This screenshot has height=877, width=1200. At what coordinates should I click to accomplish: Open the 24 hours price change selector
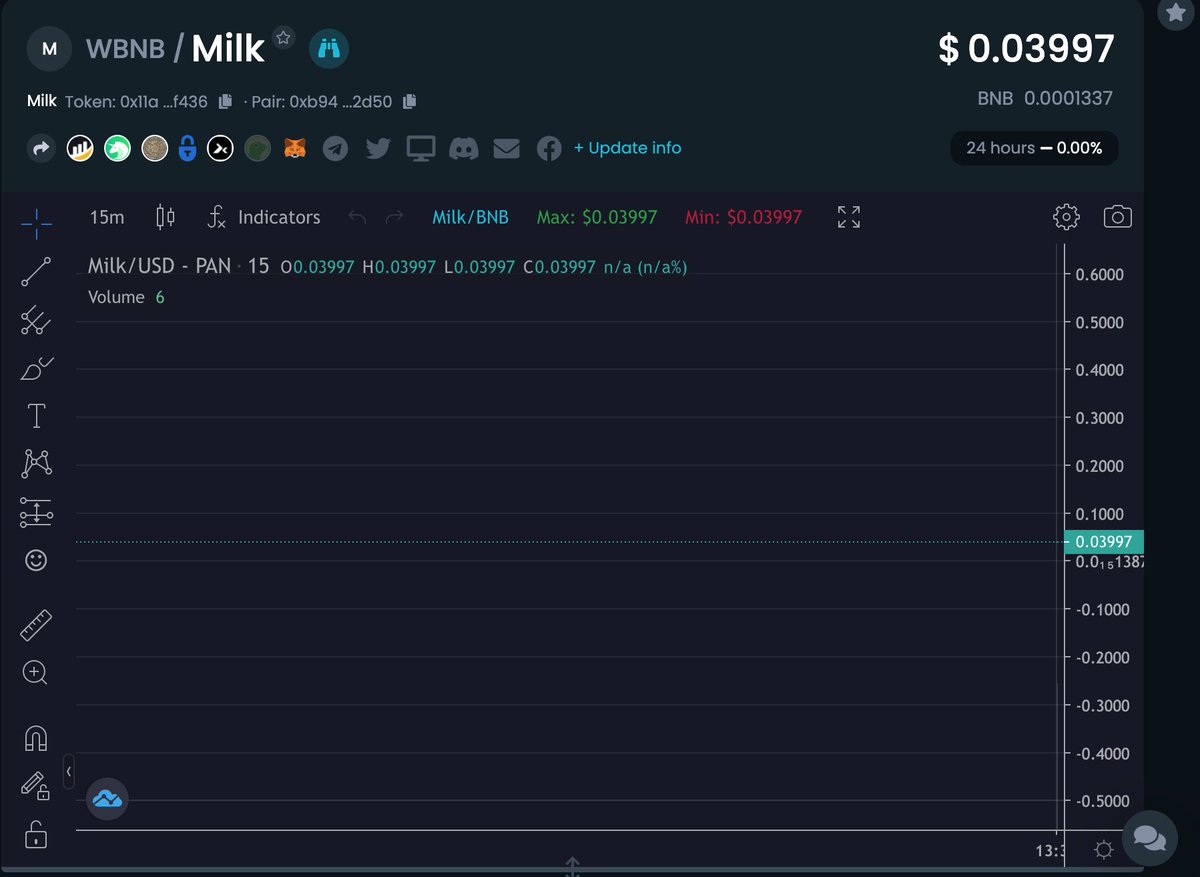coord(1034,148)
